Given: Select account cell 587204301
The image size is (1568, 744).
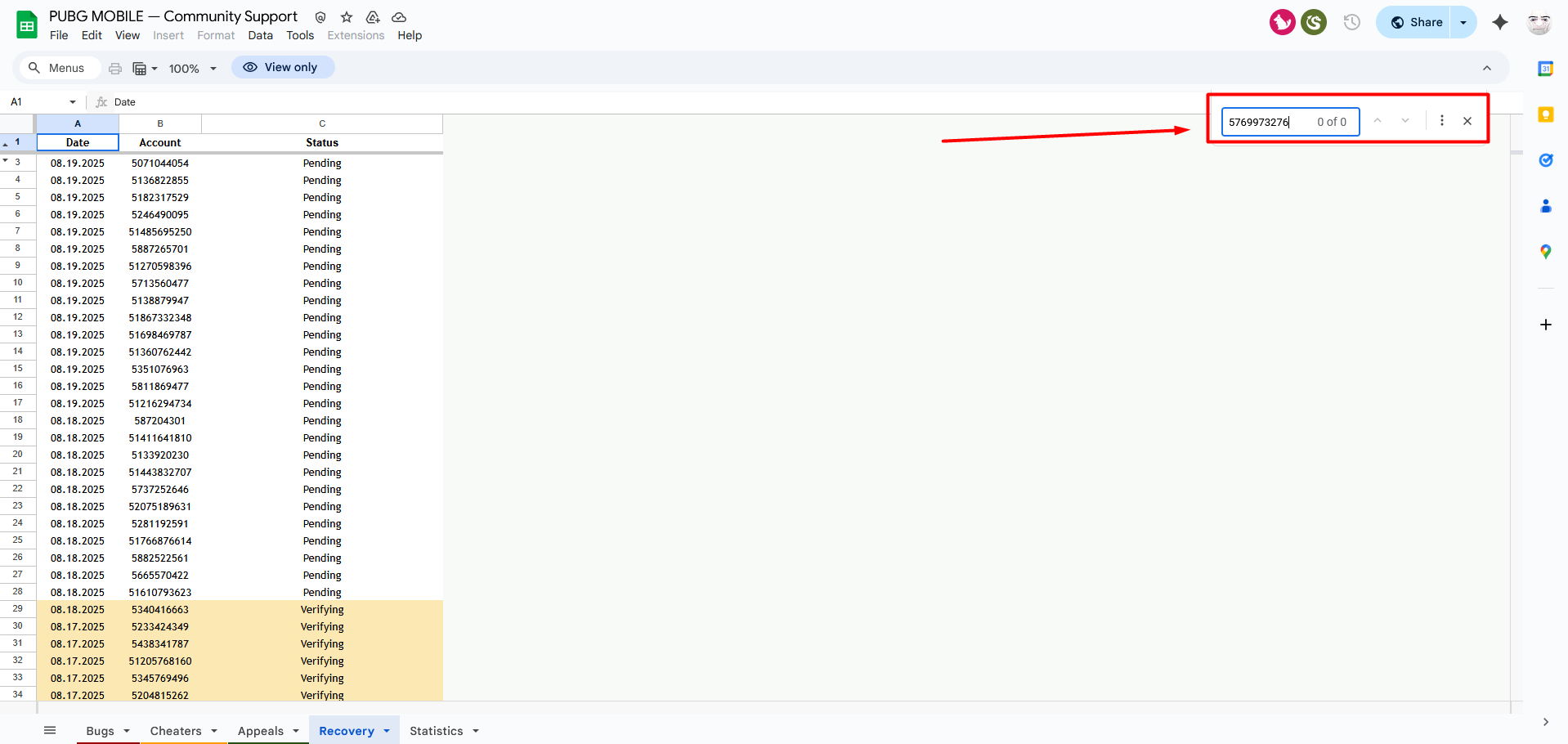Looking at the screenshot, I should (160, 420).
